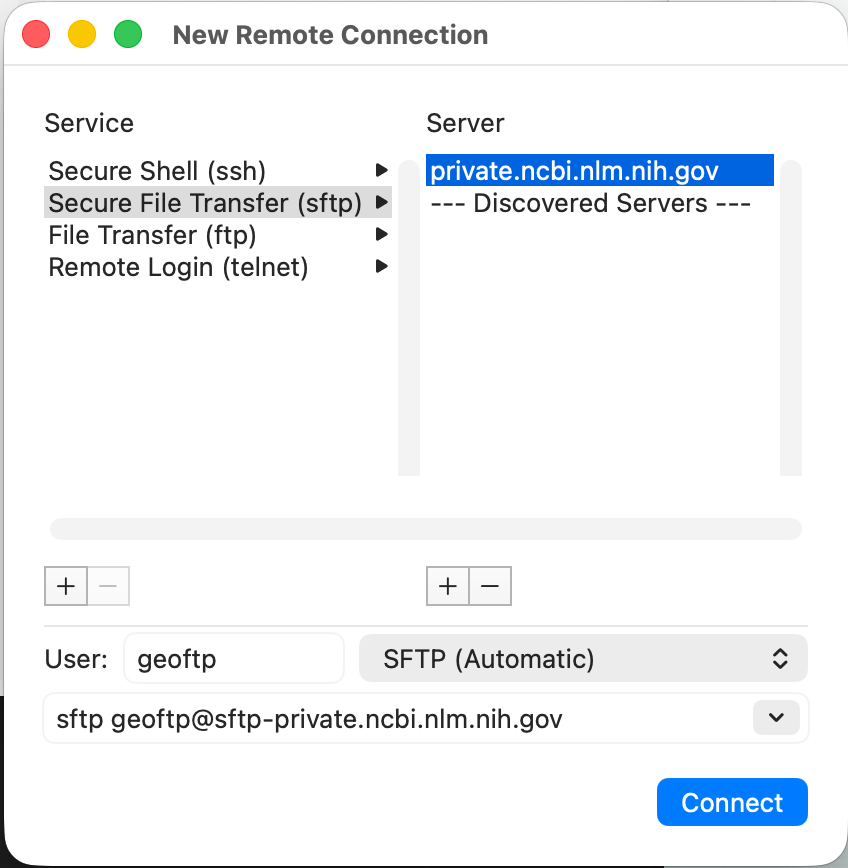
Task: Select Remote Login (telnet) service
Action: [178, 267]
